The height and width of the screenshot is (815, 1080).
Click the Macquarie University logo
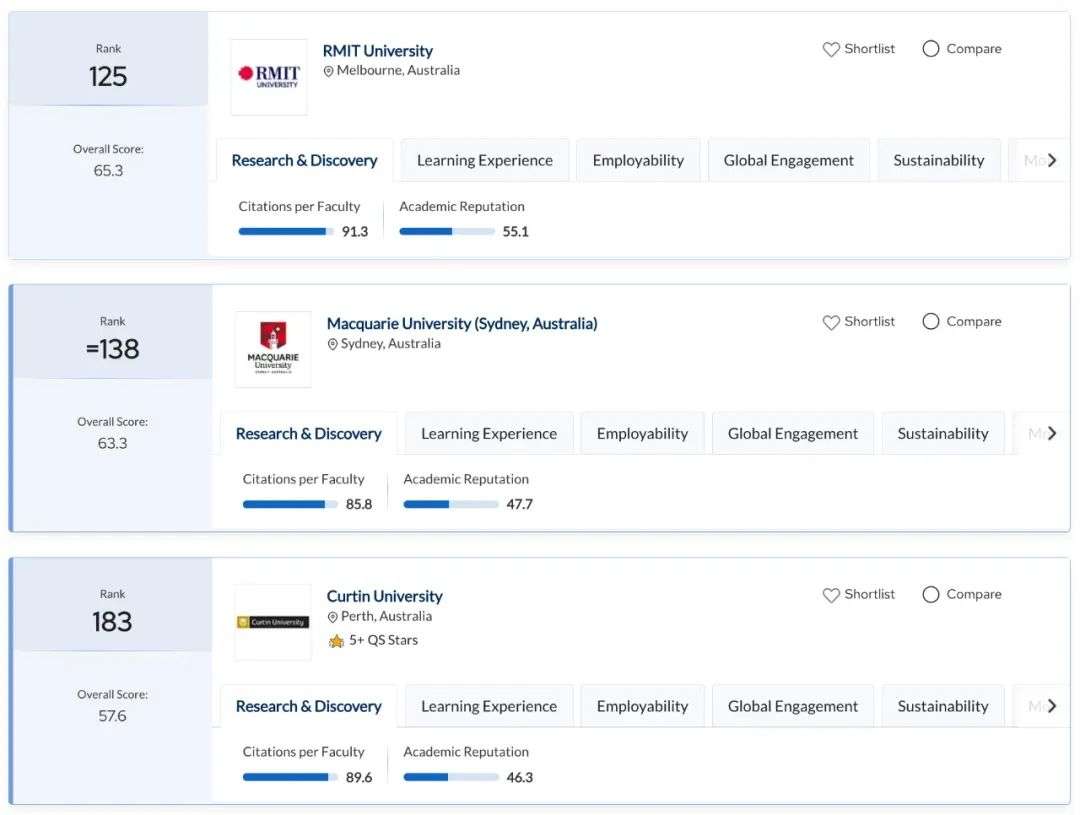(273, 349)
